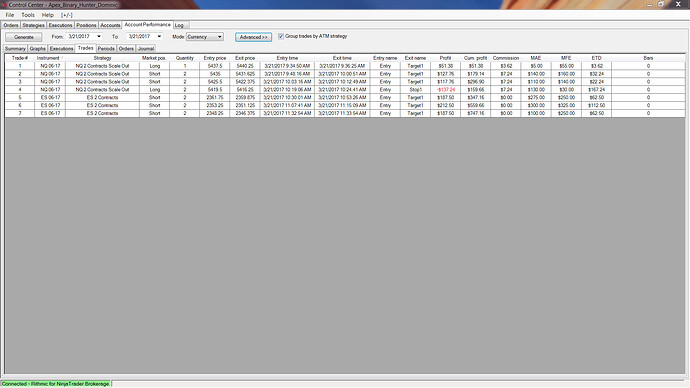Open the From date dropdown
The image size is (690, 388).
click(99, 37)
